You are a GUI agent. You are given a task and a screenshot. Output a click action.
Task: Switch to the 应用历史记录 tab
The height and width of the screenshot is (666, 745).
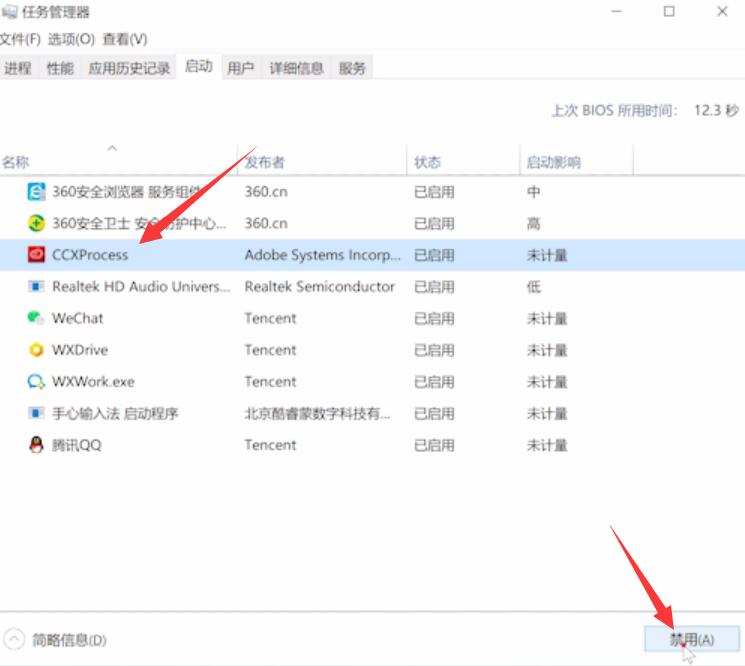coord(129,68)
